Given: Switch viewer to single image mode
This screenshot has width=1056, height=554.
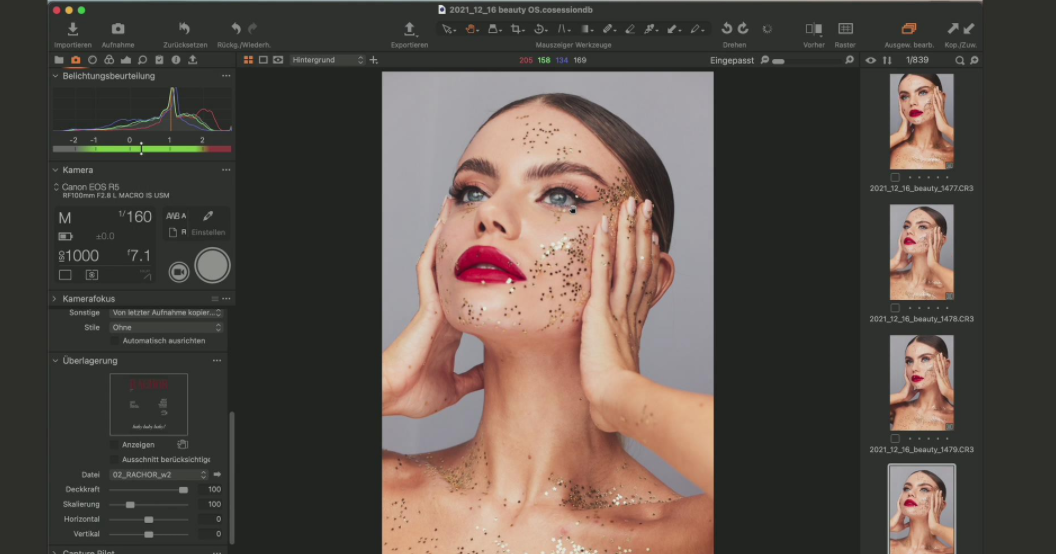Looking at the screenshot, I should [x=263, y=60].
